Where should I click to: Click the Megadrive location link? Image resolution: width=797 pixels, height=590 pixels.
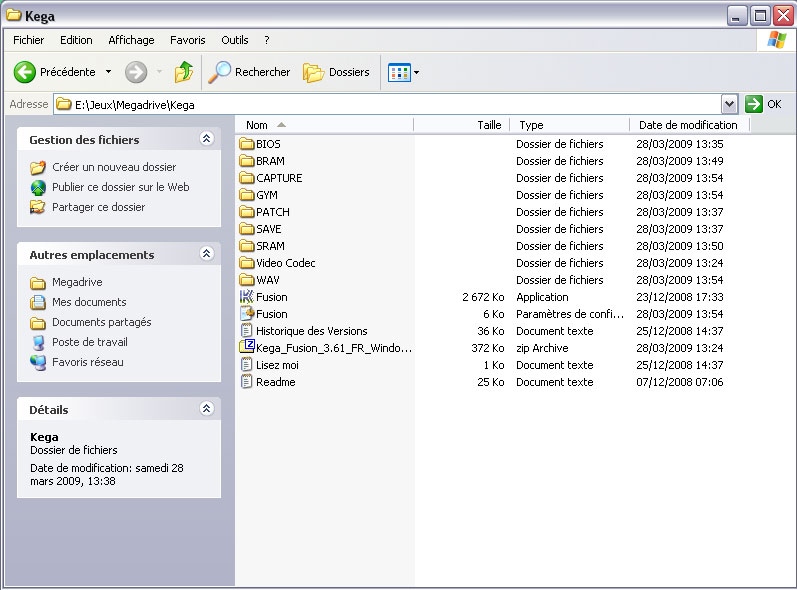(x=77, y=282)
